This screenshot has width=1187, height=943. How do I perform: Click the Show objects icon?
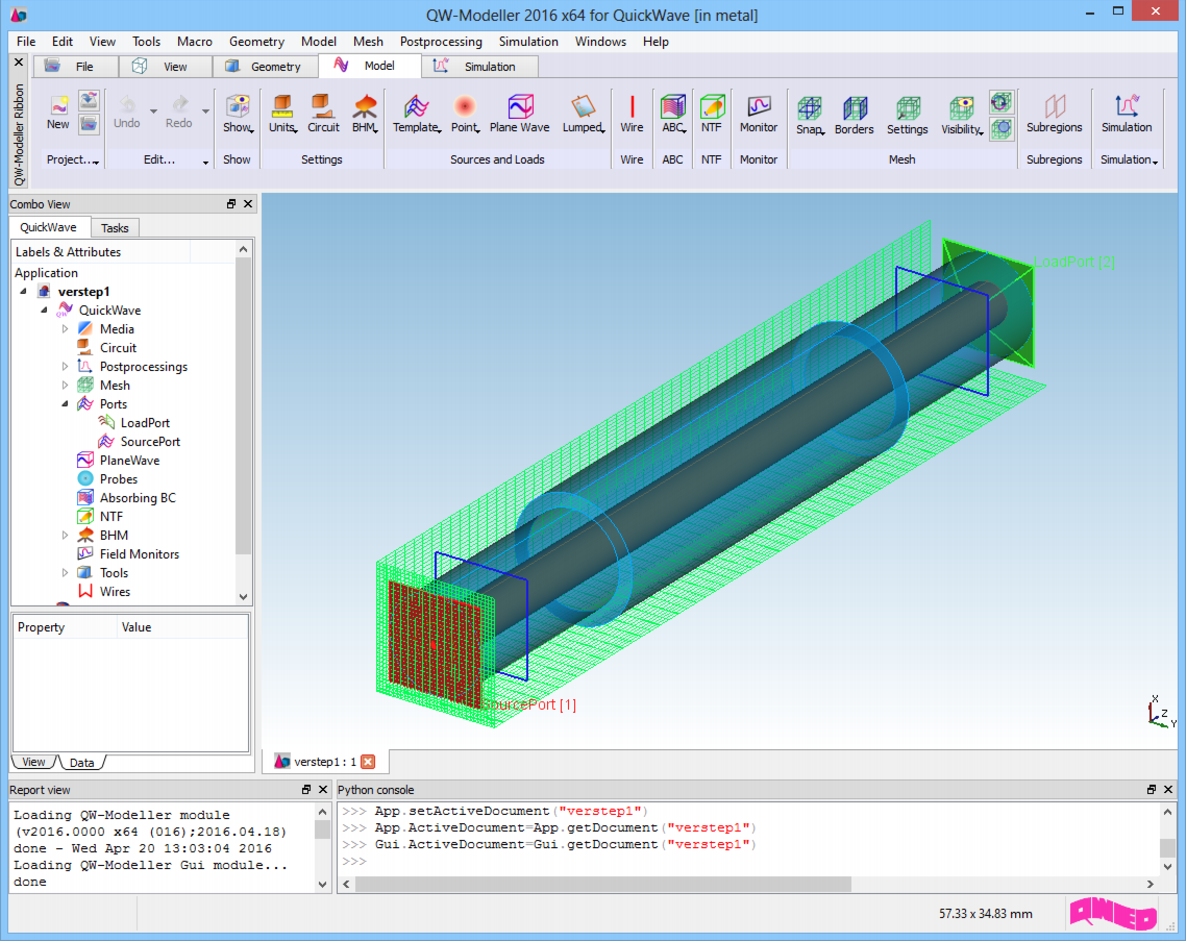point(237,114)
